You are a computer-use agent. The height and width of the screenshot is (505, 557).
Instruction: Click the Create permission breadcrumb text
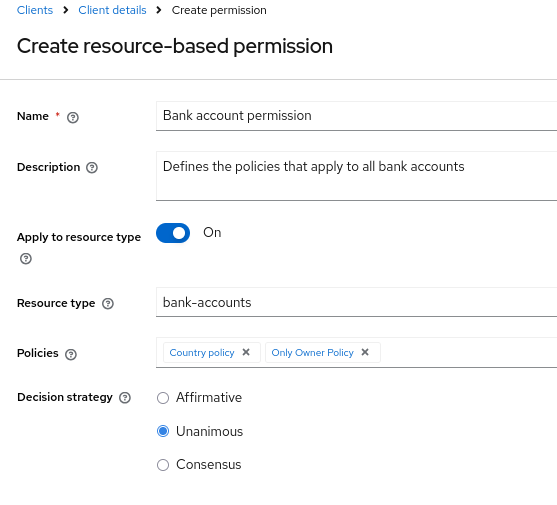tap(219, 10)
